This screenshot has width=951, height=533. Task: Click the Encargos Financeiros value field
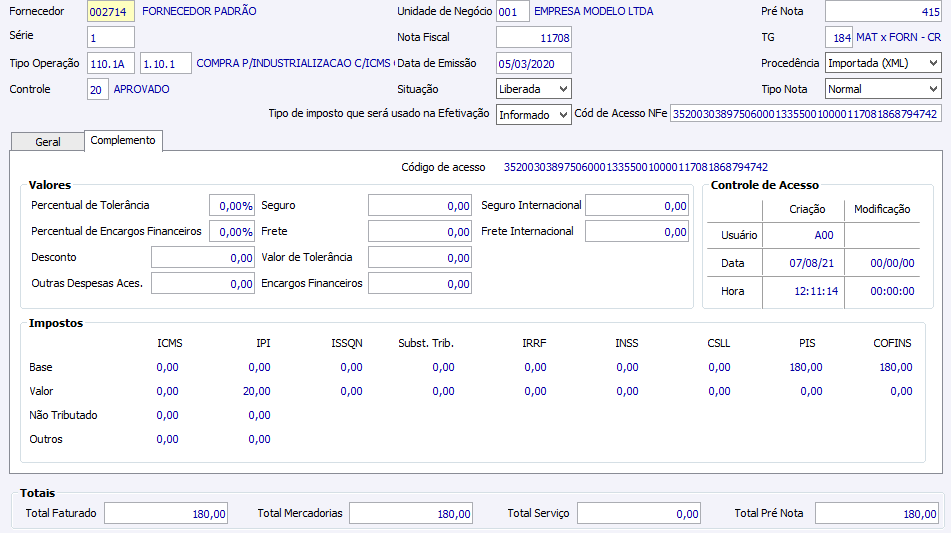[420, 284]
